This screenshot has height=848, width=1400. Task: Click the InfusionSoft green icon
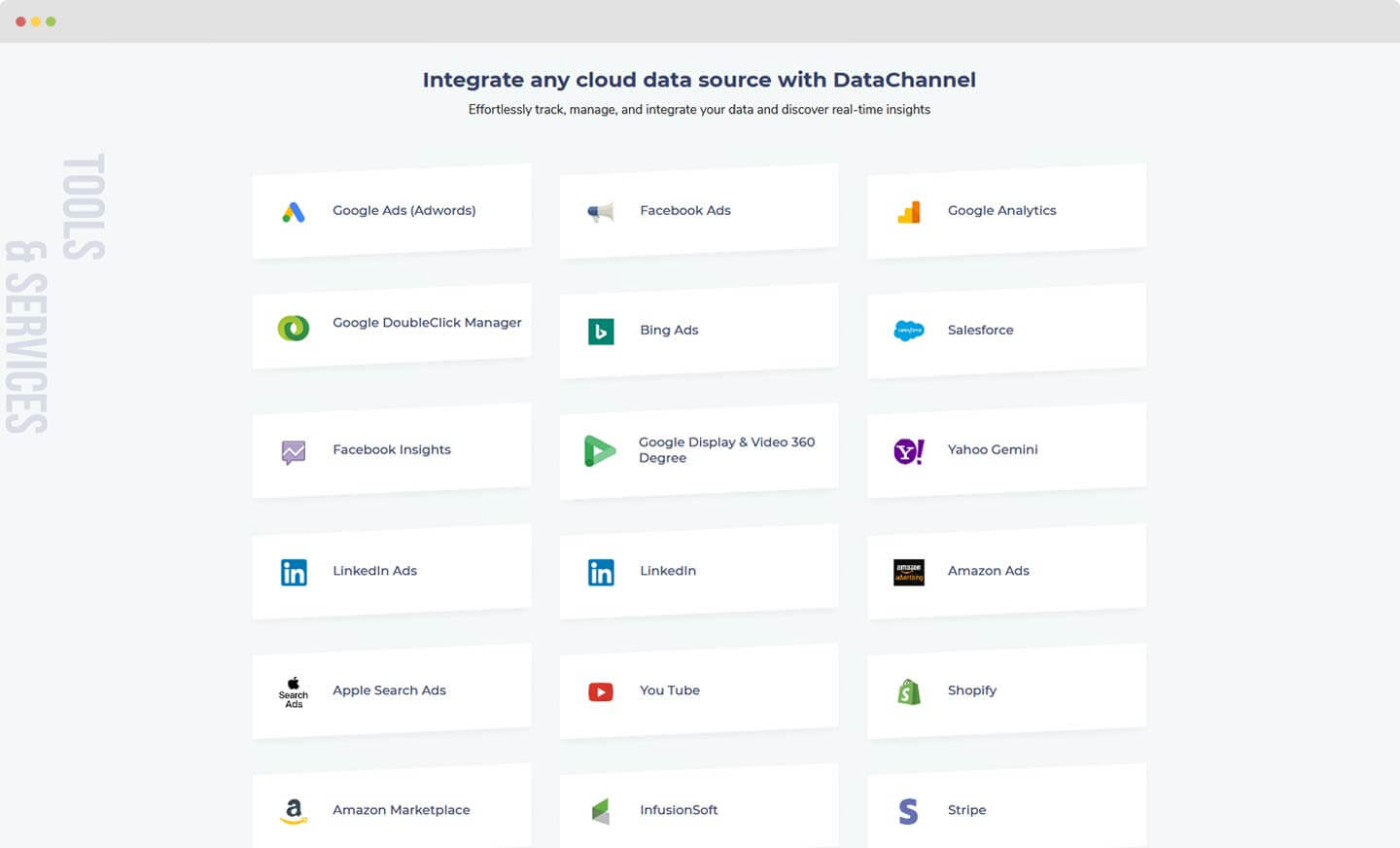point(601,811)
